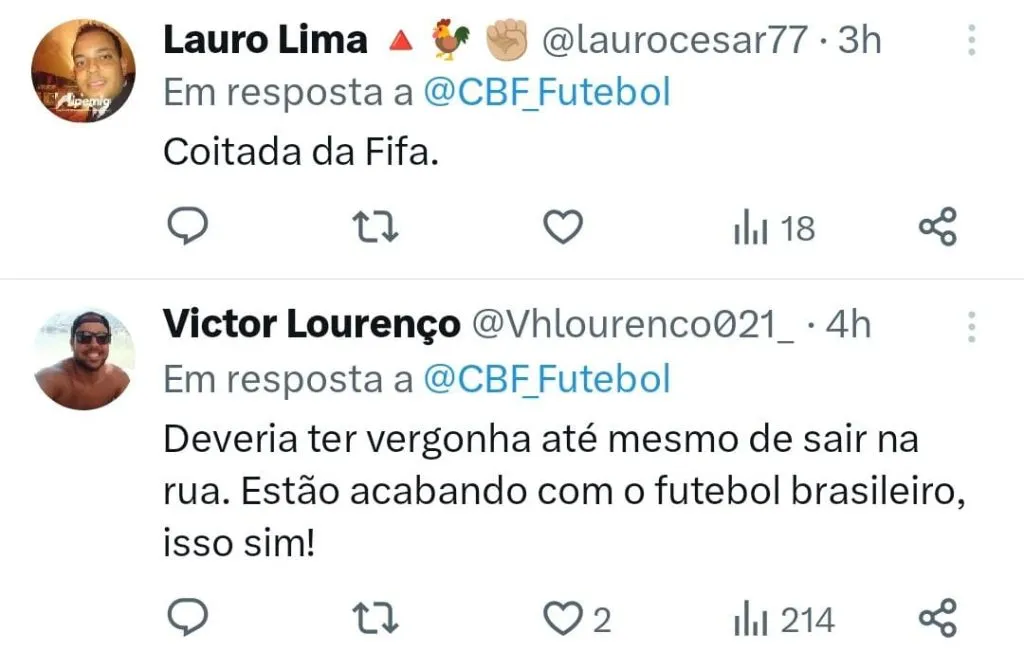View analytics showing 214 views
This screenshot has height=669, width=1024.
pyautogui.click(x=784, y=621)
